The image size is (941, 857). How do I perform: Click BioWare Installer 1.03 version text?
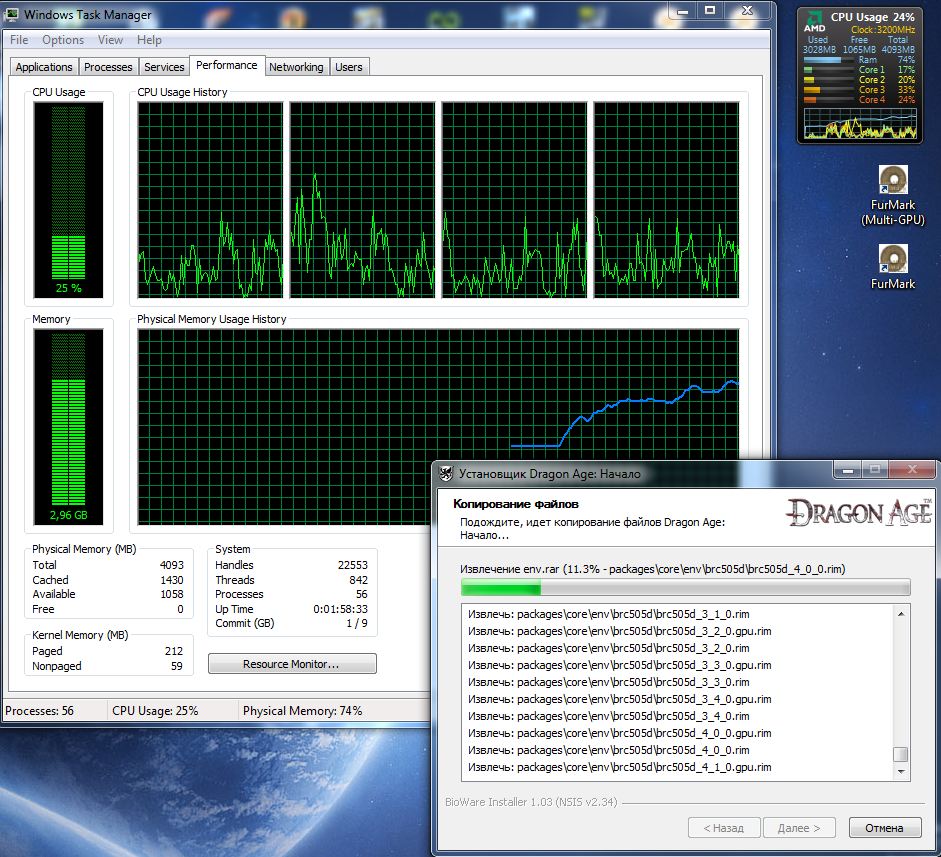[x=531, y=802]
